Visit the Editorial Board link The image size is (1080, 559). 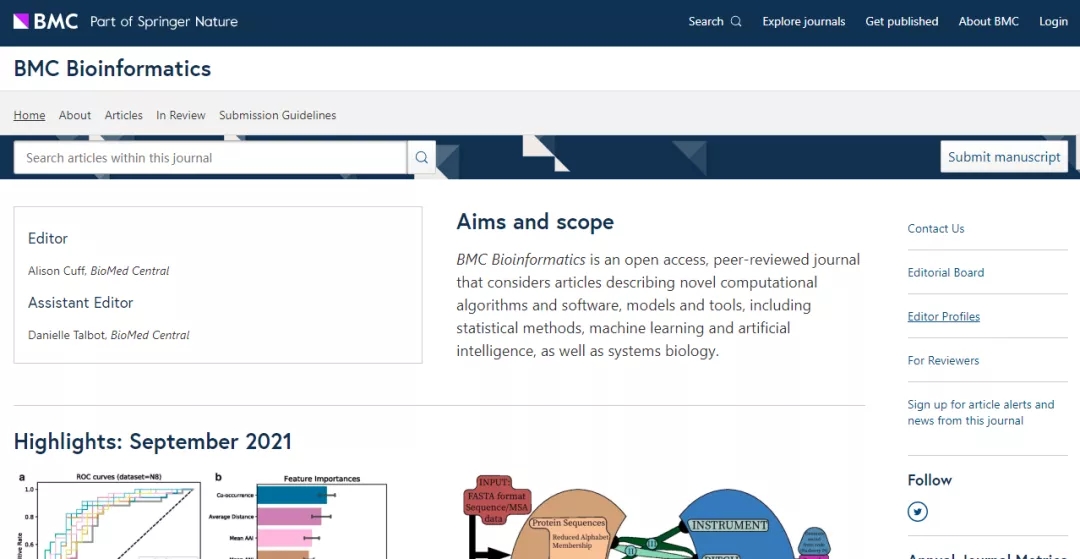(945, 272)
